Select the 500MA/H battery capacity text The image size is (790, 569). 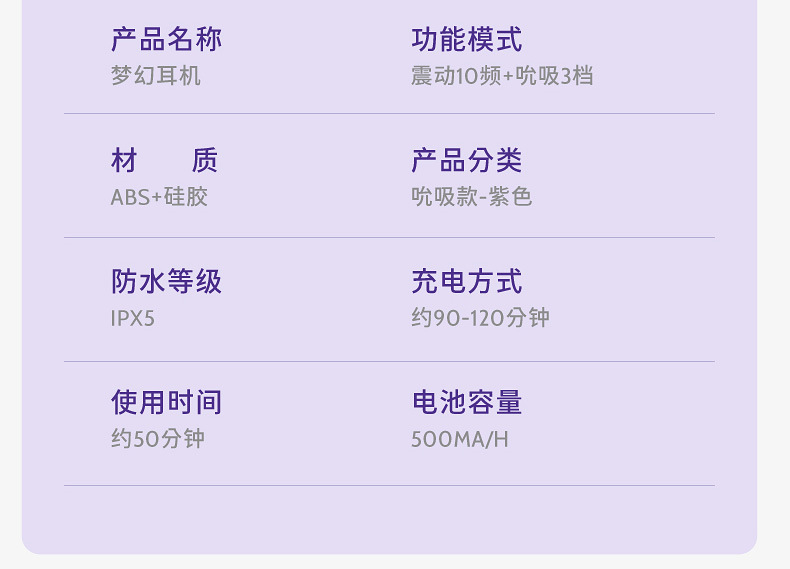(459, 439)
